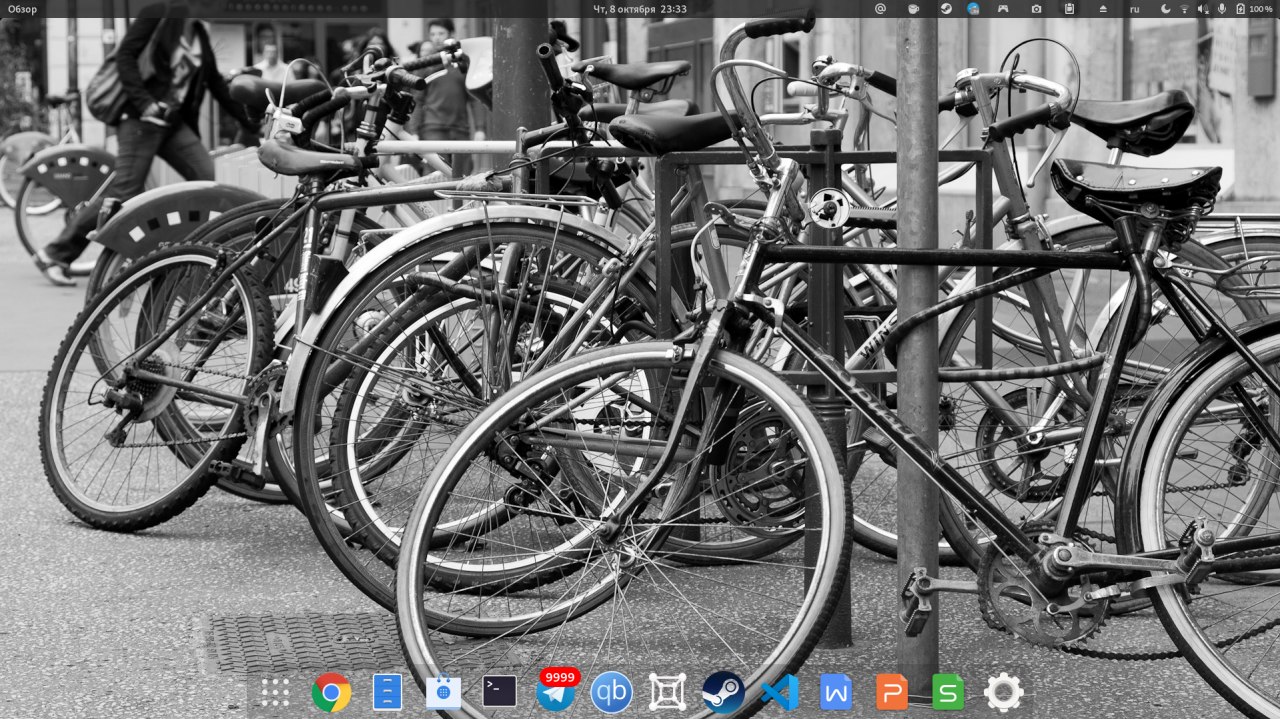Open the Steam tray icon in top bar
Viewport: 1280px width, 719px height.
click(945, 9)
